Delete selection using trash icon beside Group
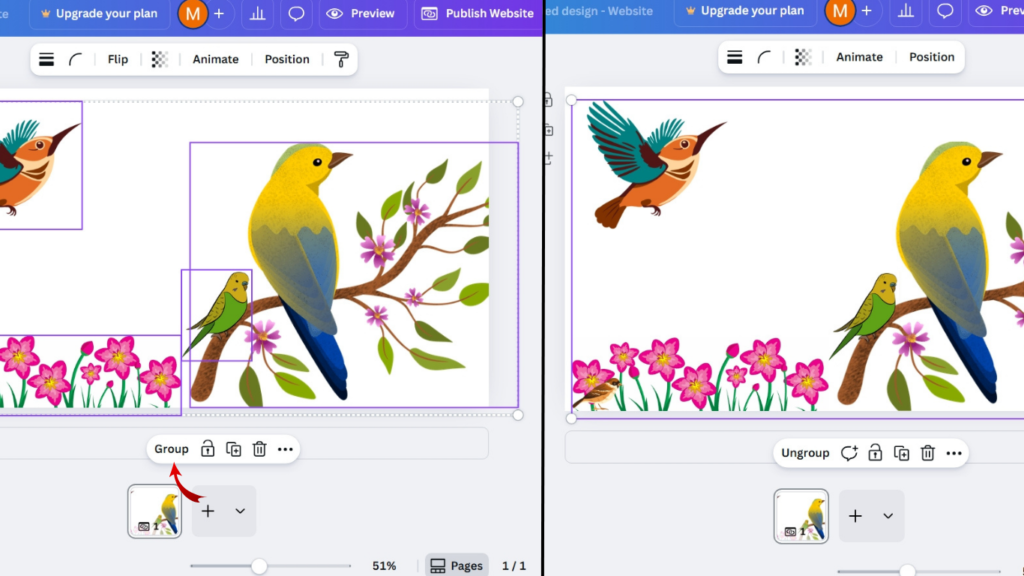This screenshot has height=576, width=1024. click(259, 449)
